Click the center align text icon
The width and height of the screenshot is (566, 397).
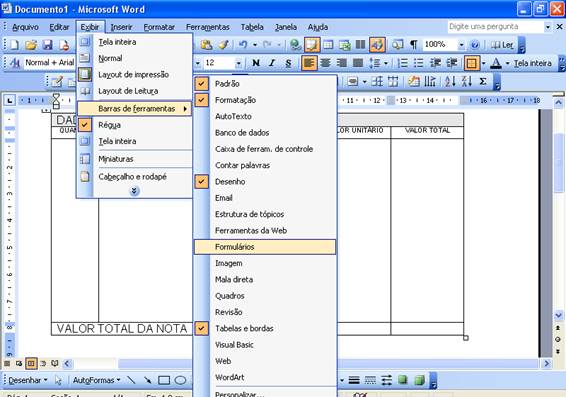point(325,63)
